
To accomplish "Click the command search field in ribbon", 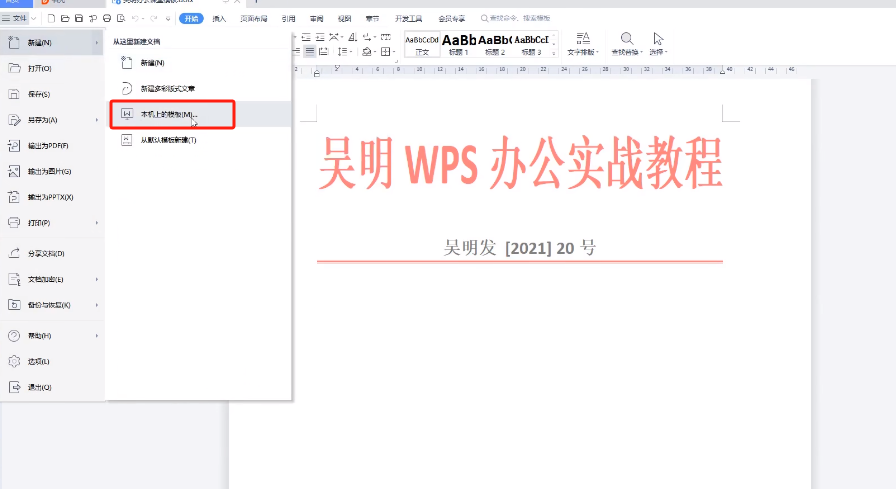I will click(x=515, y=18).
